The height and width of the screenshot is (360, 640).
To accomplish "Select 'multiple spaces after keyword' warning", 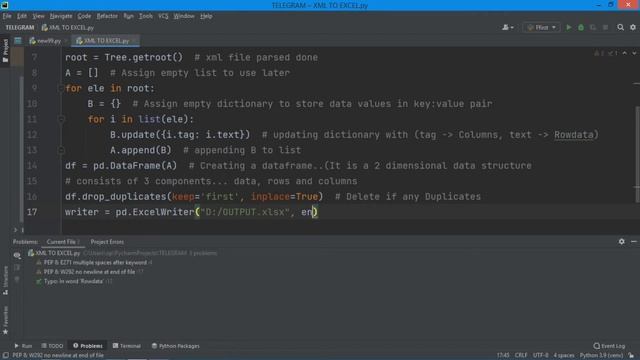I will coord(94,262).
